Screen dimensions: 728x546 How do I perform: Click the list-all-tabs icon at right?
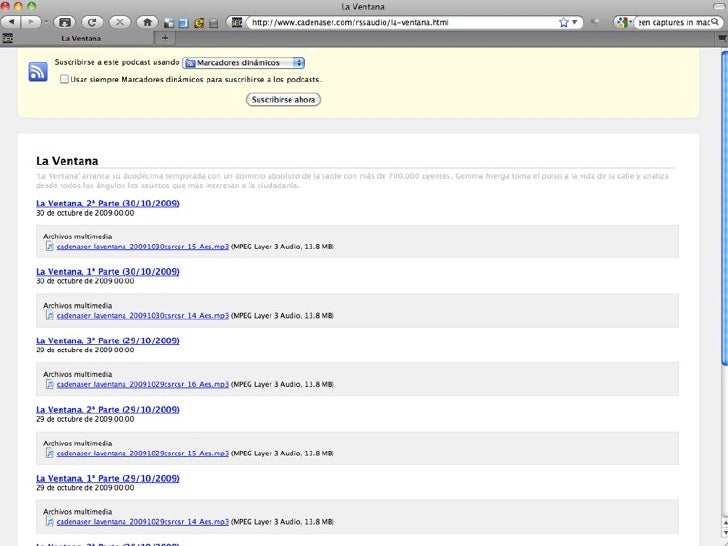coord(722,39)
